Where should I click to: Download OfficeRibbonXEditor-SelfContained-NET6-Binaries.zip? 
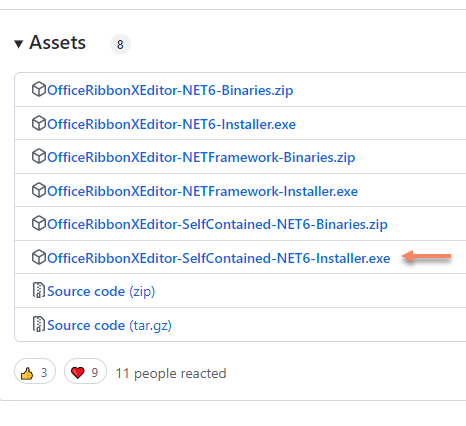tap(217, 224)
